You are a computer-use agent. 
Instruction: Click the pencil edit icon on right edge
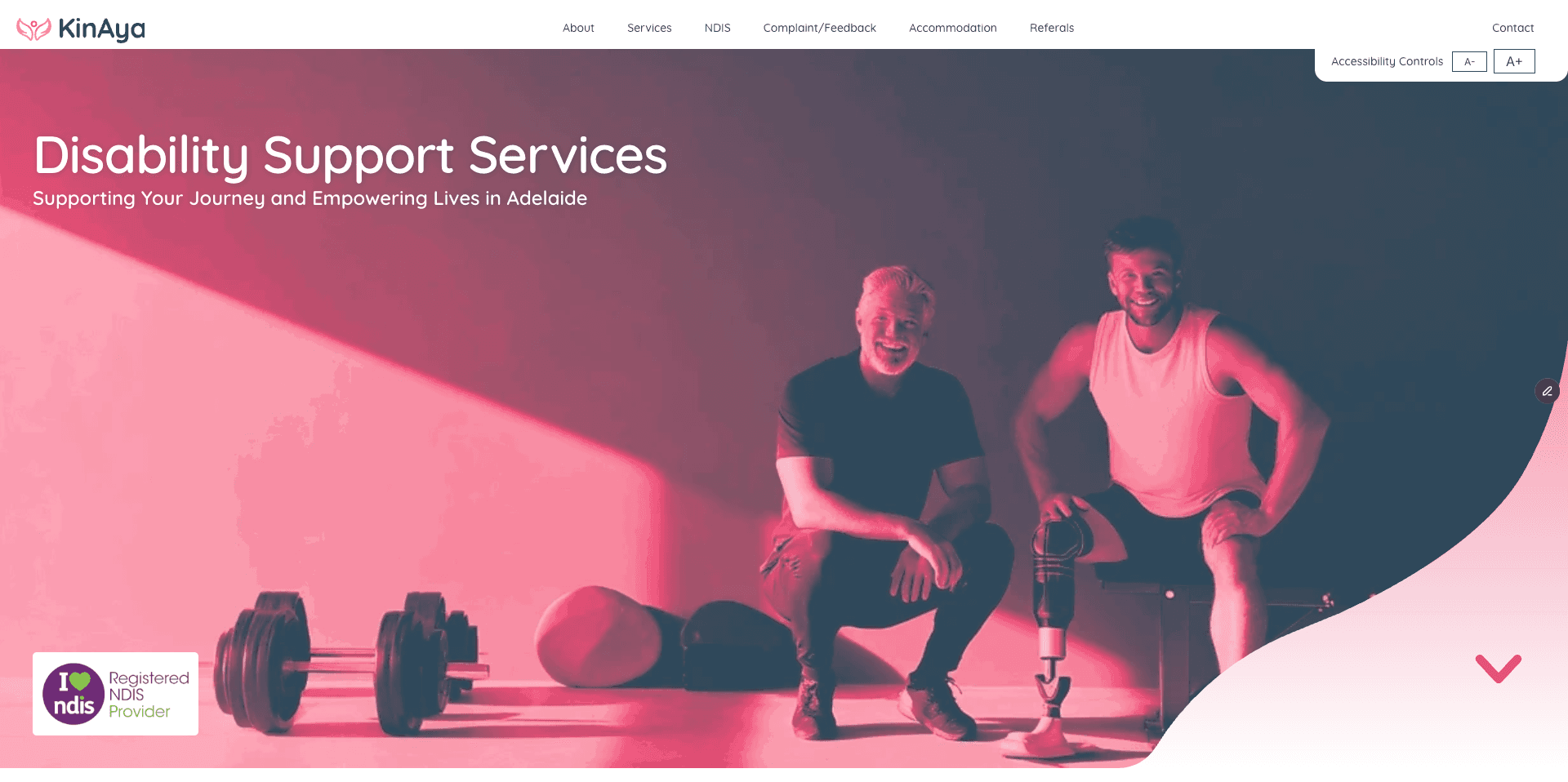click(x=1547, y=391)
